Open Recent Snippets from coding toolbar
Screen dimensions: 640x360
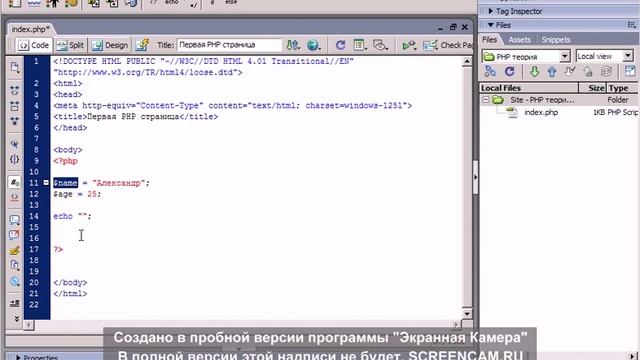15,265
